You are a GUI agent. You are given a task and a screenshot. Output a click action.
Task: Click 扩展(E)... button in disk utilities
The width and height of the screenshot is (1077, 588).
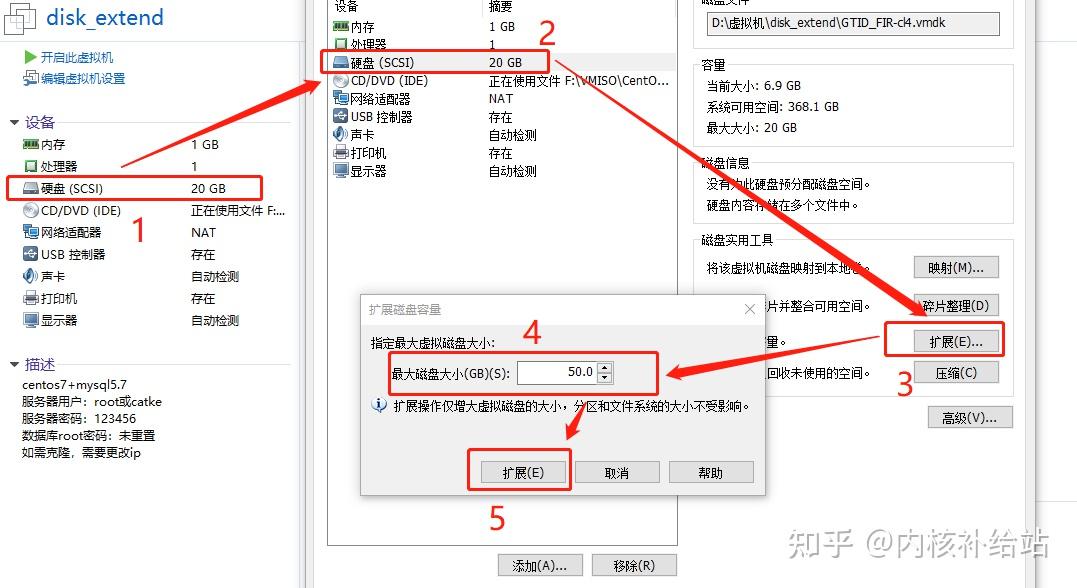(x=956, y=341)
